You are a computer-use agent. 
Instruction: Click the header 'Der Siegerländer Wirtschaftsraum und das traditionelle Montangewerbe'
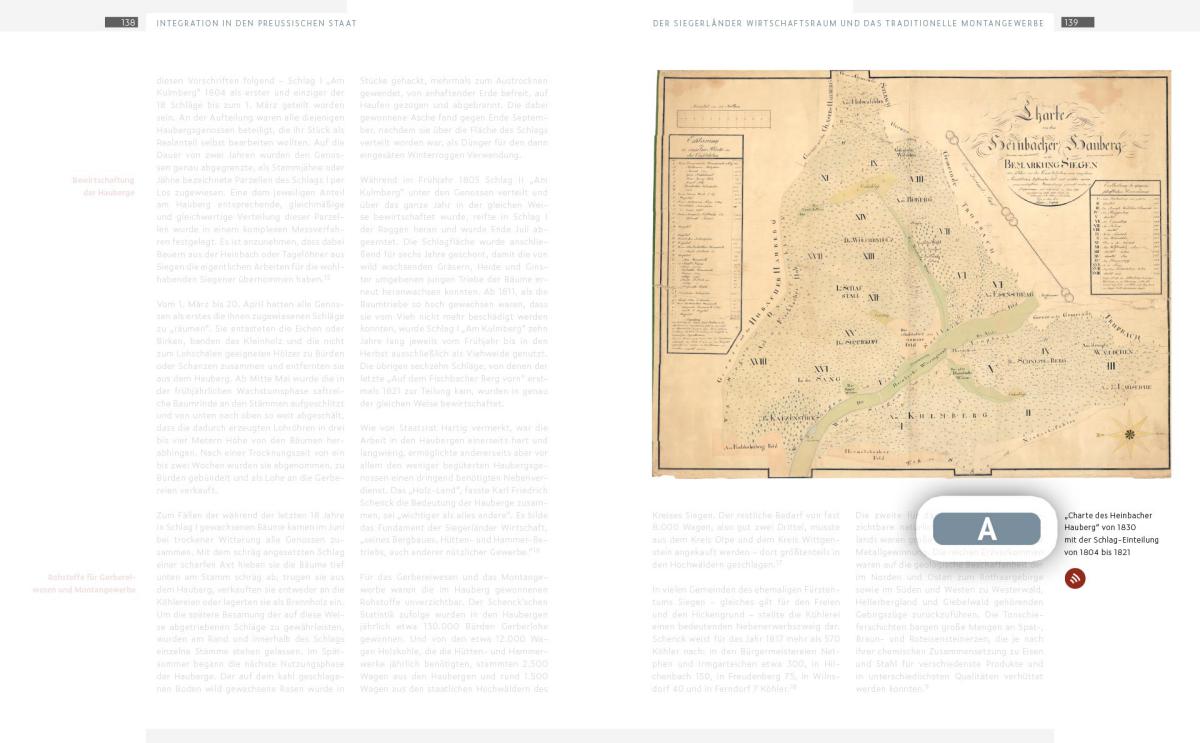tap(847, 22)
